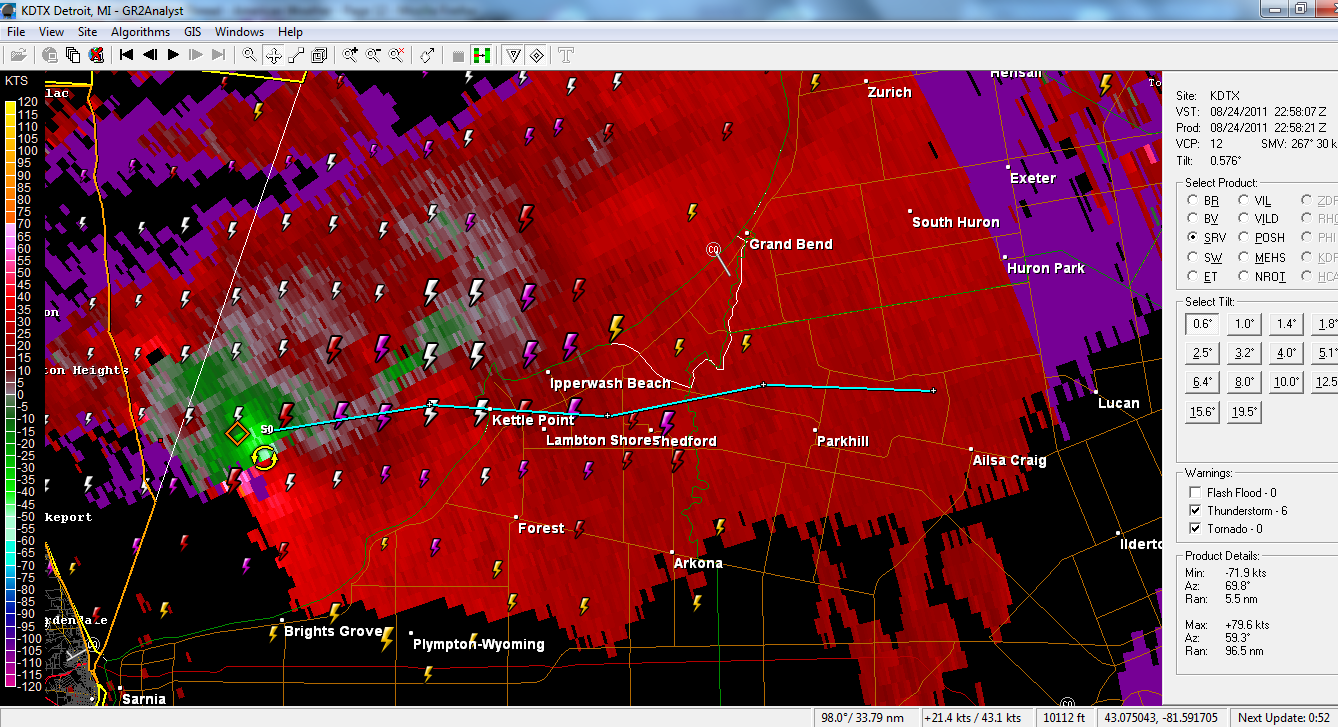Select the BV product radio button
Screen dimensions: 1338x727
click(1192, 219)
